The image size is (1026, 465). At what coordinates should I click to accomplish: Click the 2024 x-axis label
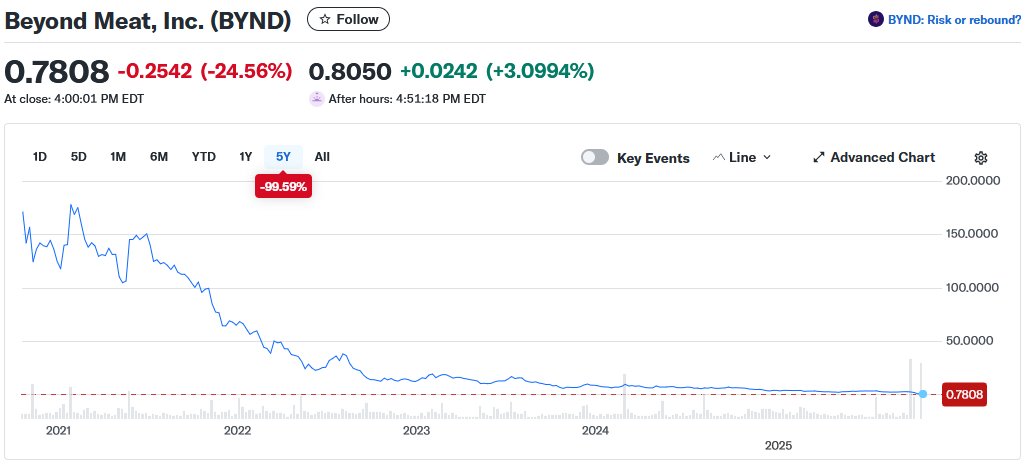[595, 430]
